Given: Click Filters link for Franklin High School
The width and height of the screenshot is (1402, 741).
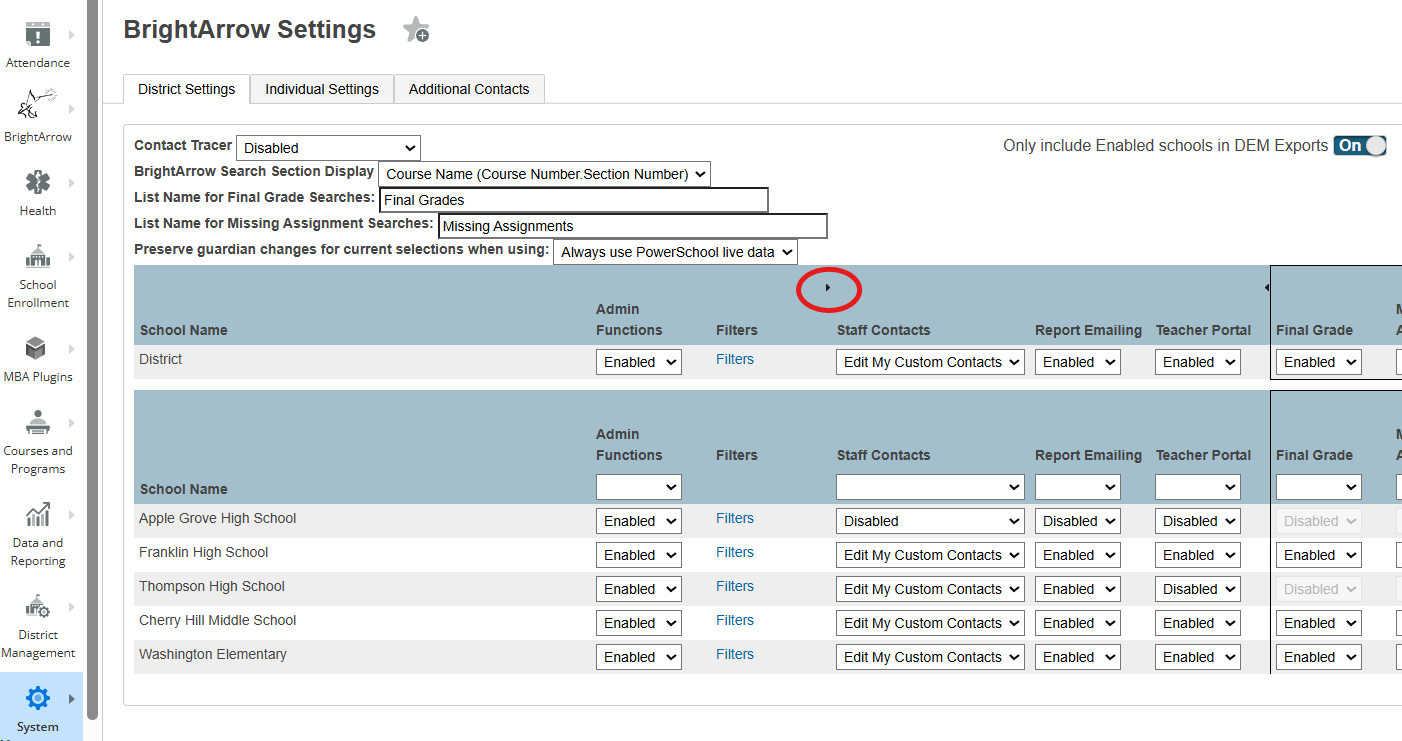Looking at the screenshot, I should [735, 552].
